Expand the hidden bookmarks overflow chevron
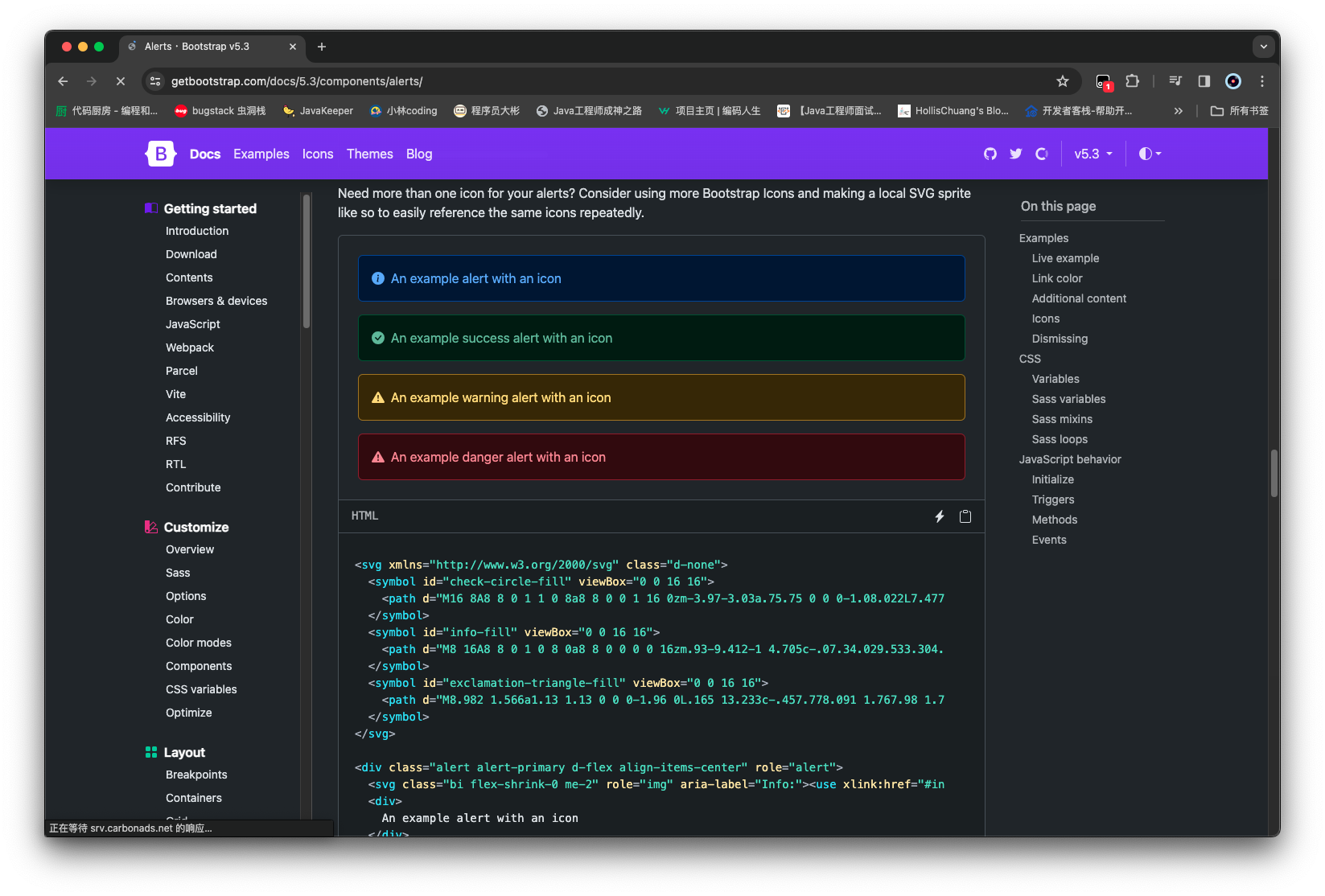 [x=1179, y=111]
